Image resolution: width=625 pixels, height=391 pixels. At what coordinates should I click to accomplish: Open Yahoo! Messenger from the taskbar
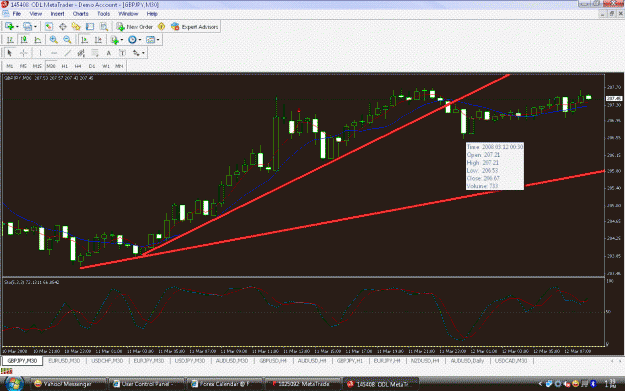[x=68, y=384]
